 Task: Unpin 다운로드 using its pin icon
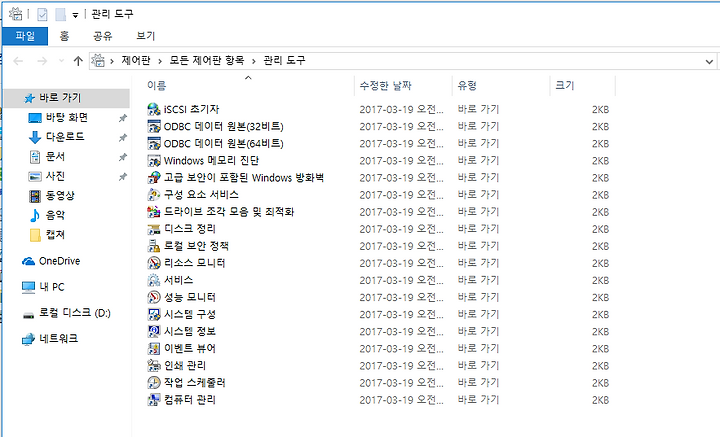pyautogui.click(x=123, y=137)
